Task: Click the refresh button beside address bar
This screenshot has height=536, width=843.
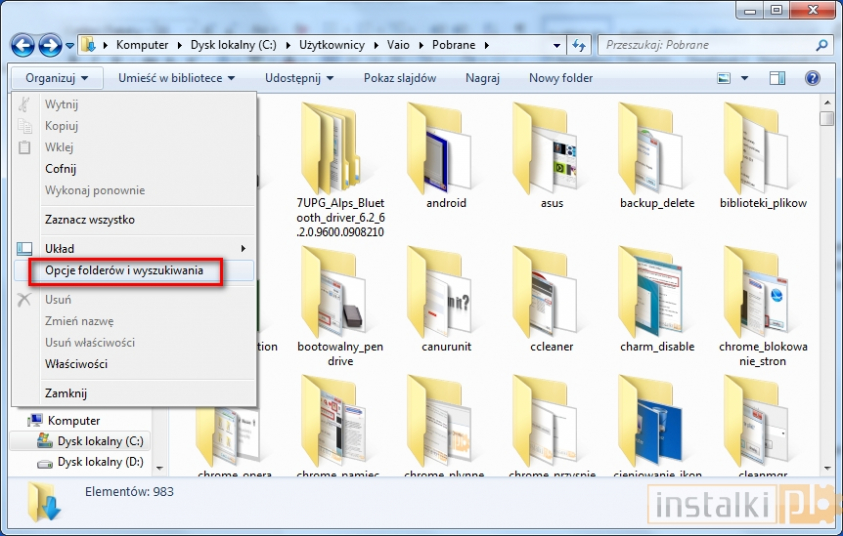Action: (x=579, y=45)
